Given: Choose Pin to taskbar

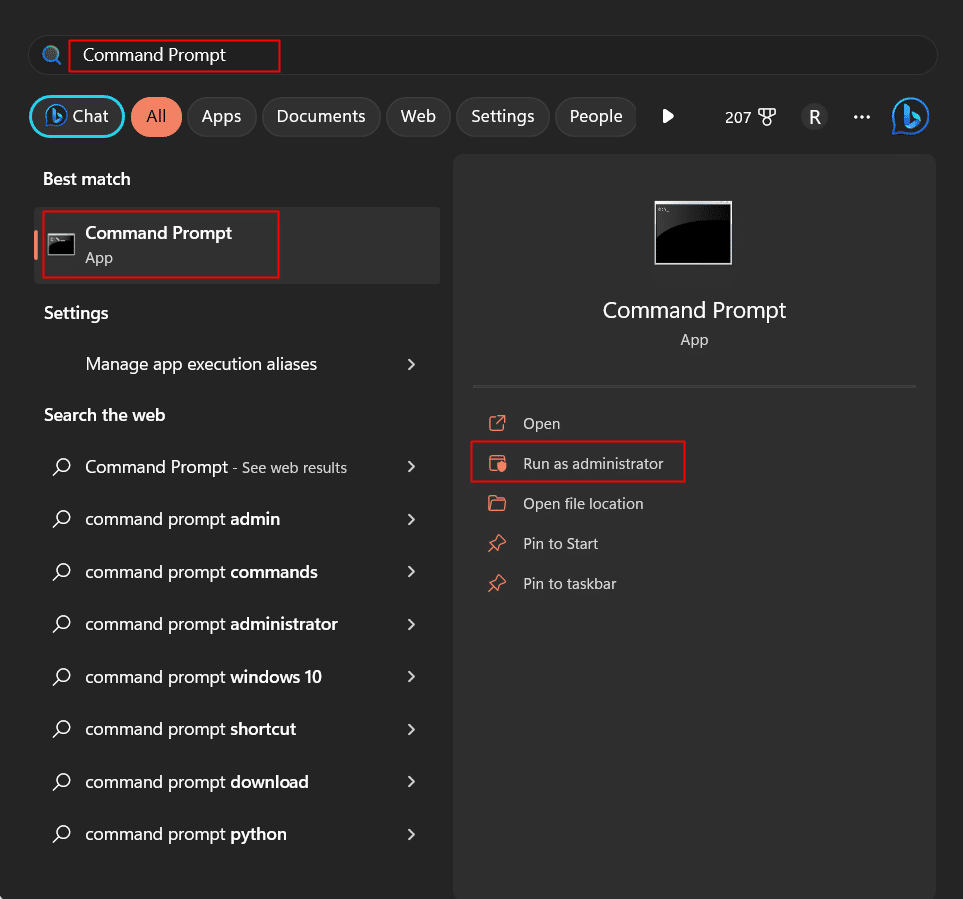Looking at the screenshot, I should [569, 583].
